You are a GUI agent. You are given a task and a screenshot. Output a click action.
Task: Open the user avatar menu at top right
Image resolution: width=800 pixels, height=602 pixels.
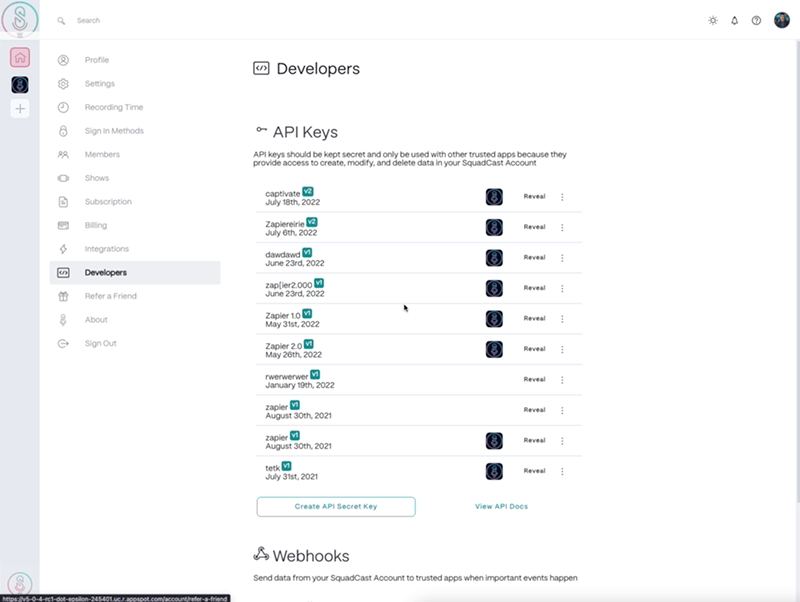[x=782, y=20]
